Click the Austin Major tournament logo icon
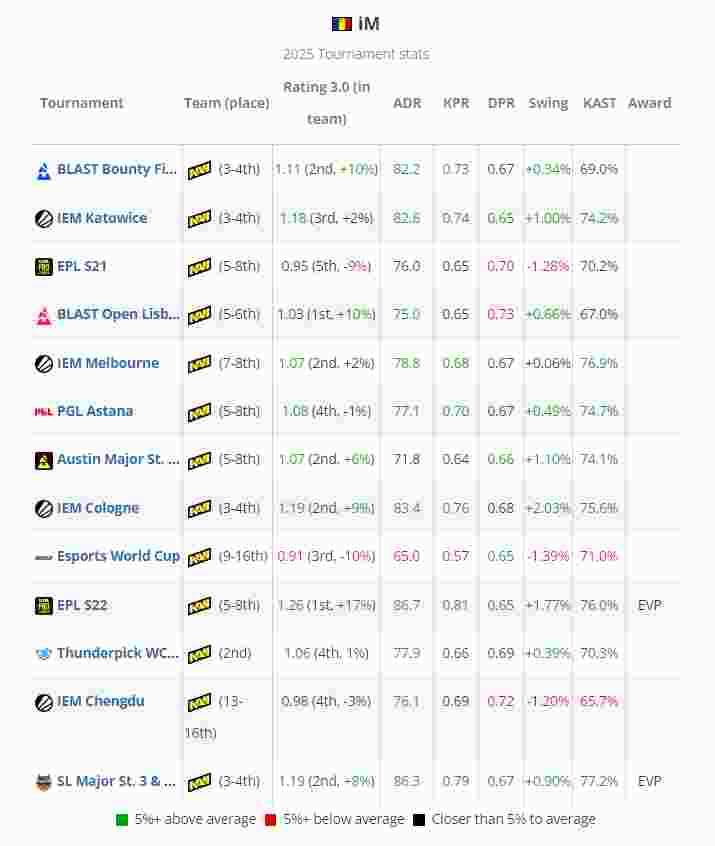Image resolution: width=715 pixels, height=846 pixels. point(44,460)
